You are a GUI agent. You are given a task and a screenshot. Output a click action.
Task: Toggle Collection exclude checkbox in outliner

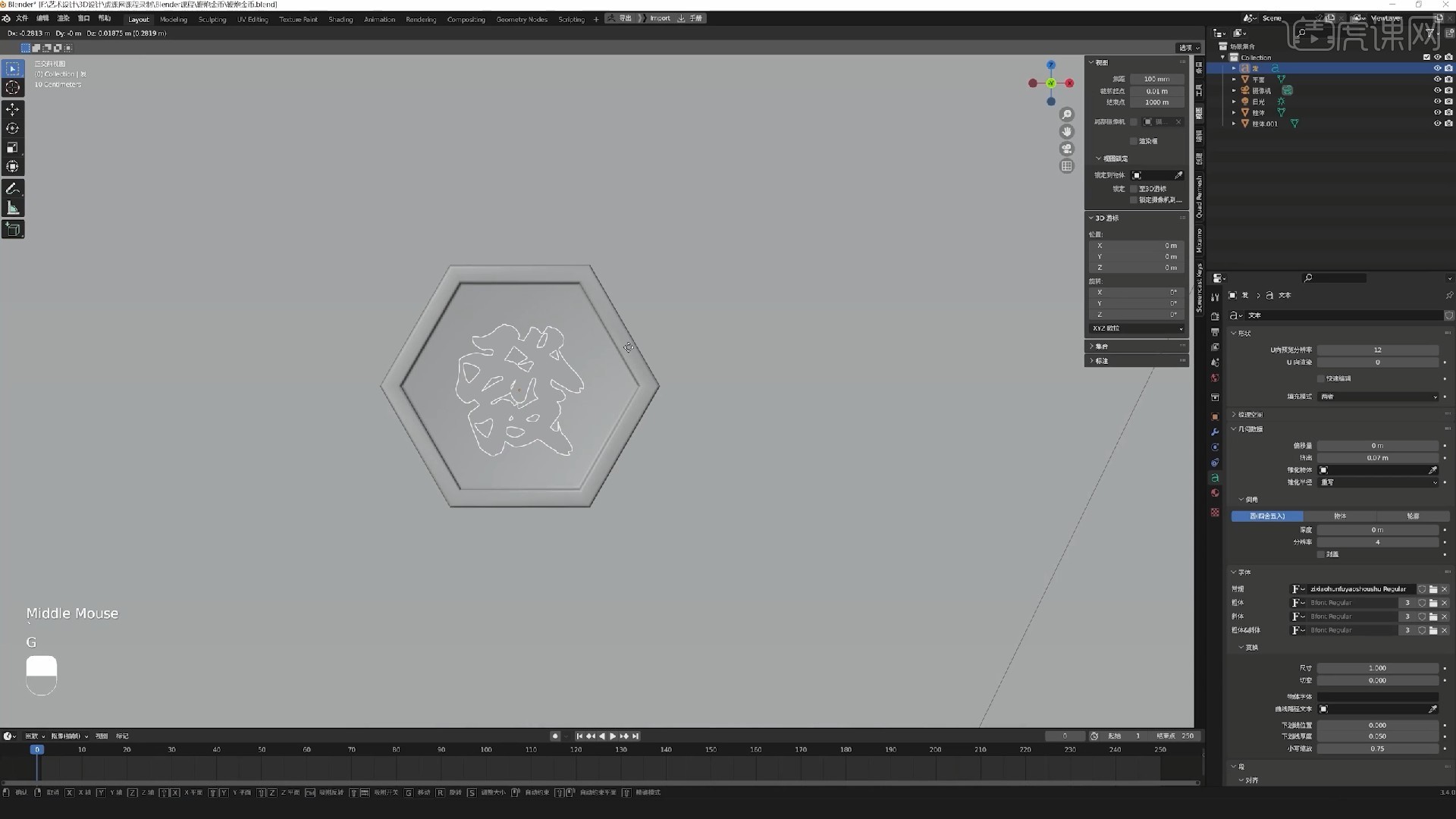click(1426, 58)
